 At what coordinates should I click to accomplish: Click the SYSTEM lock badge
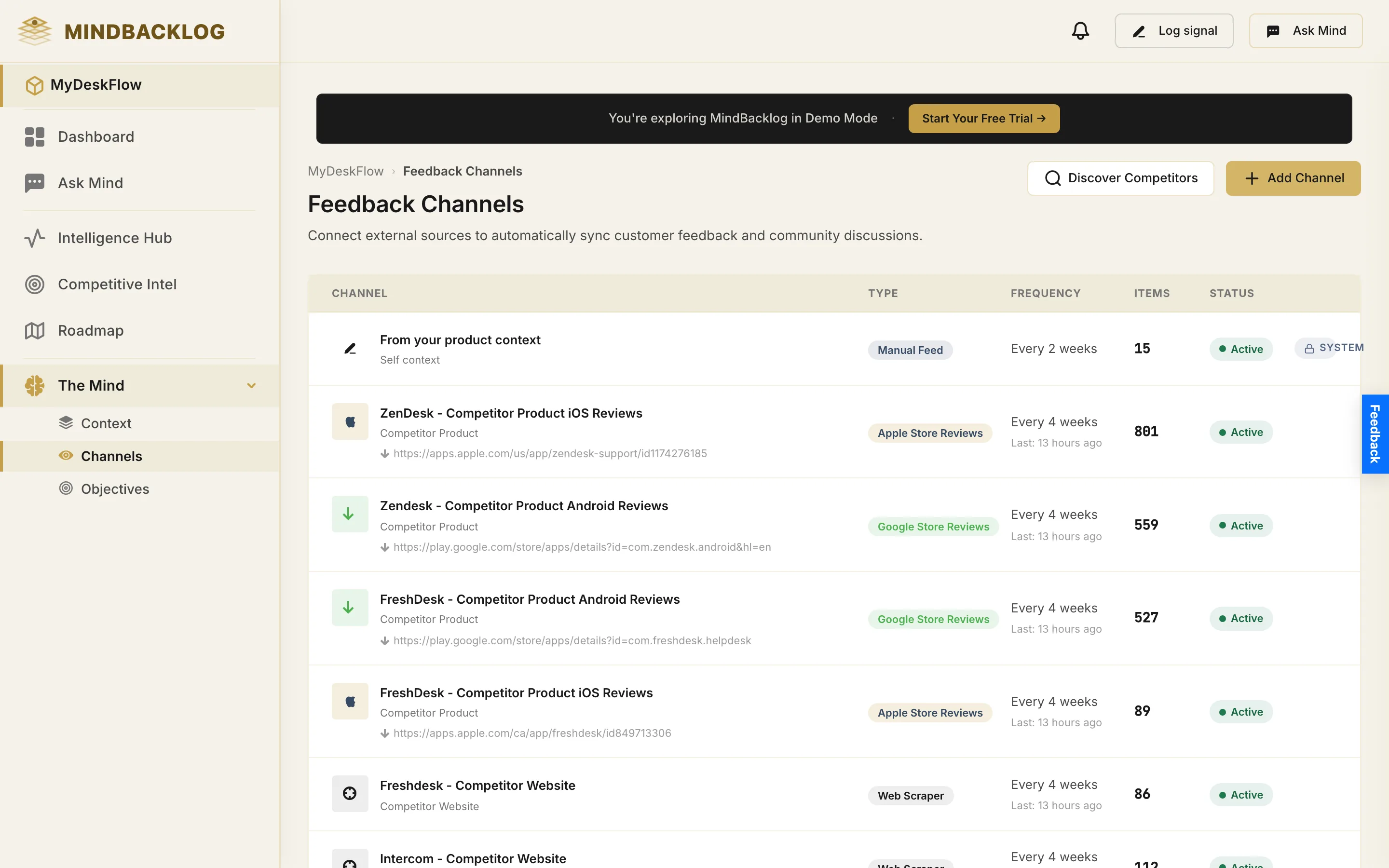click(x=1329, y=349)
